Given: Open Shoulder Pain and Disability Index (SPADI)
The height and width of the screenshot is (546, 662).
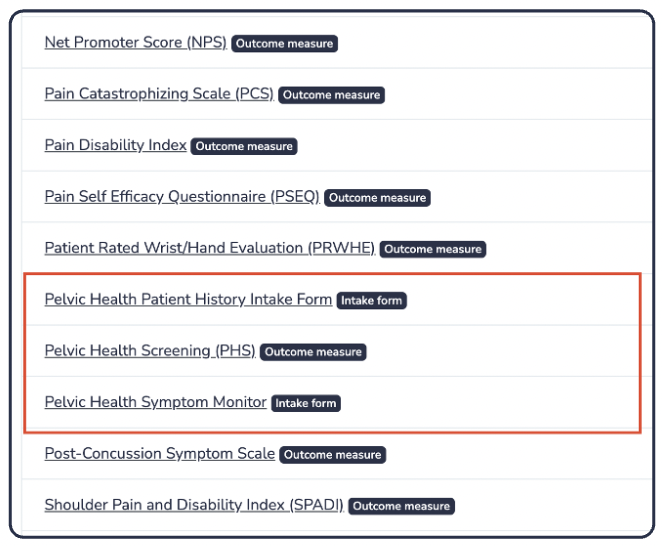Looking at the screenshot, I should tap(193, 505).
